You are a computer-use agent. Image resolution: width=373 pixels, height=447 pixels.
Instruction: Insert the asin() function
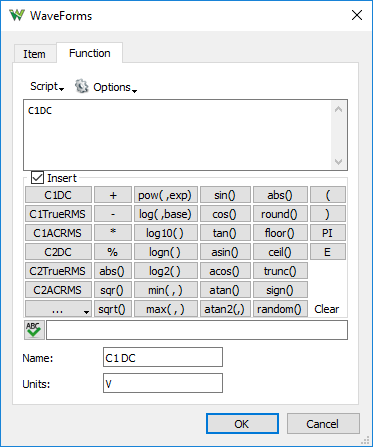[x=225, y=252]
